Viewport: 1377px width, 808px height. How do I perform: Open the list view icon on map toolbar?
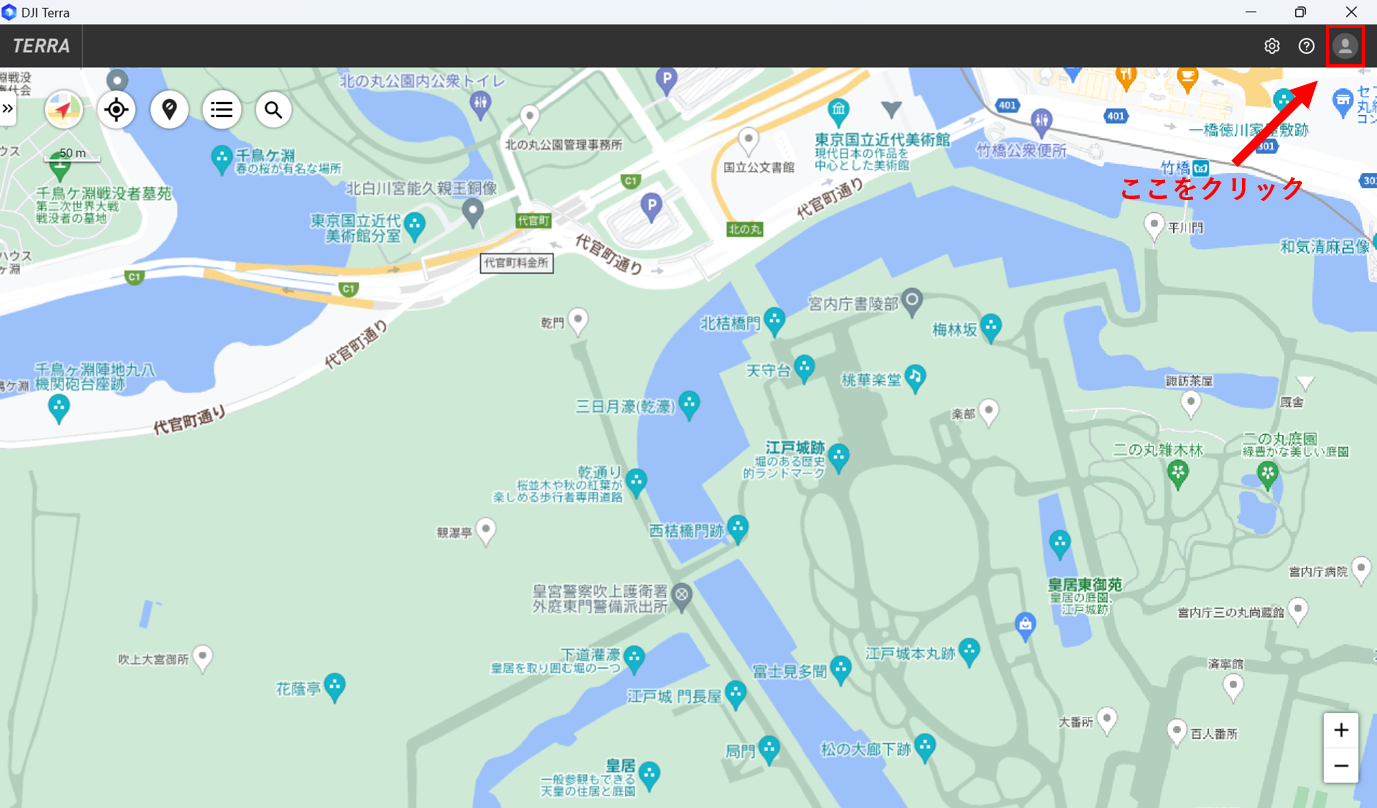[x=222, y=110]
